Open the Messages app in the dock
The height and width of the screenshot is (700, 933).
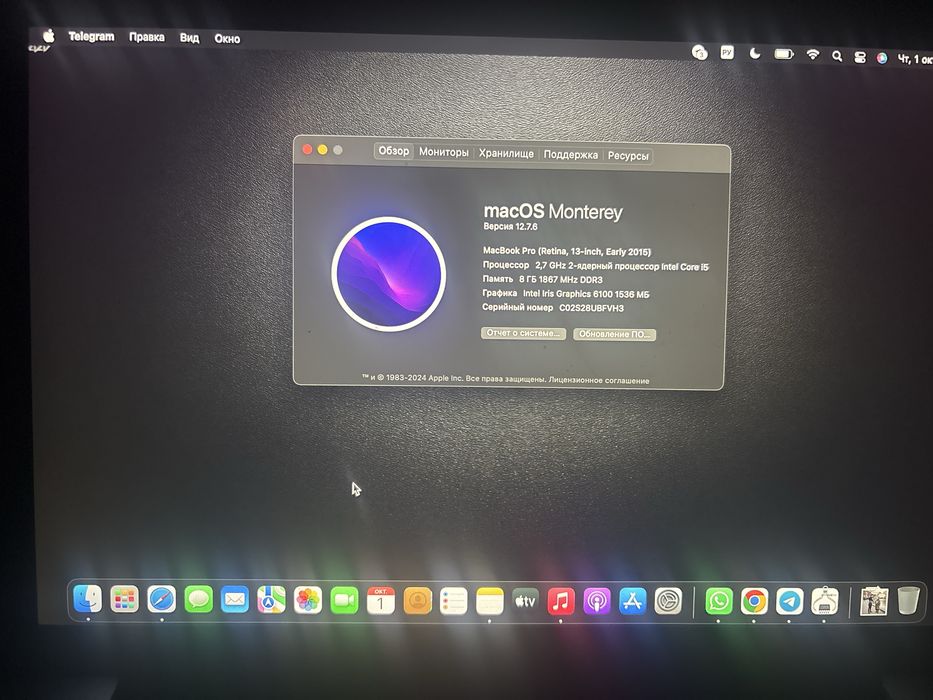tap(198, 599)
